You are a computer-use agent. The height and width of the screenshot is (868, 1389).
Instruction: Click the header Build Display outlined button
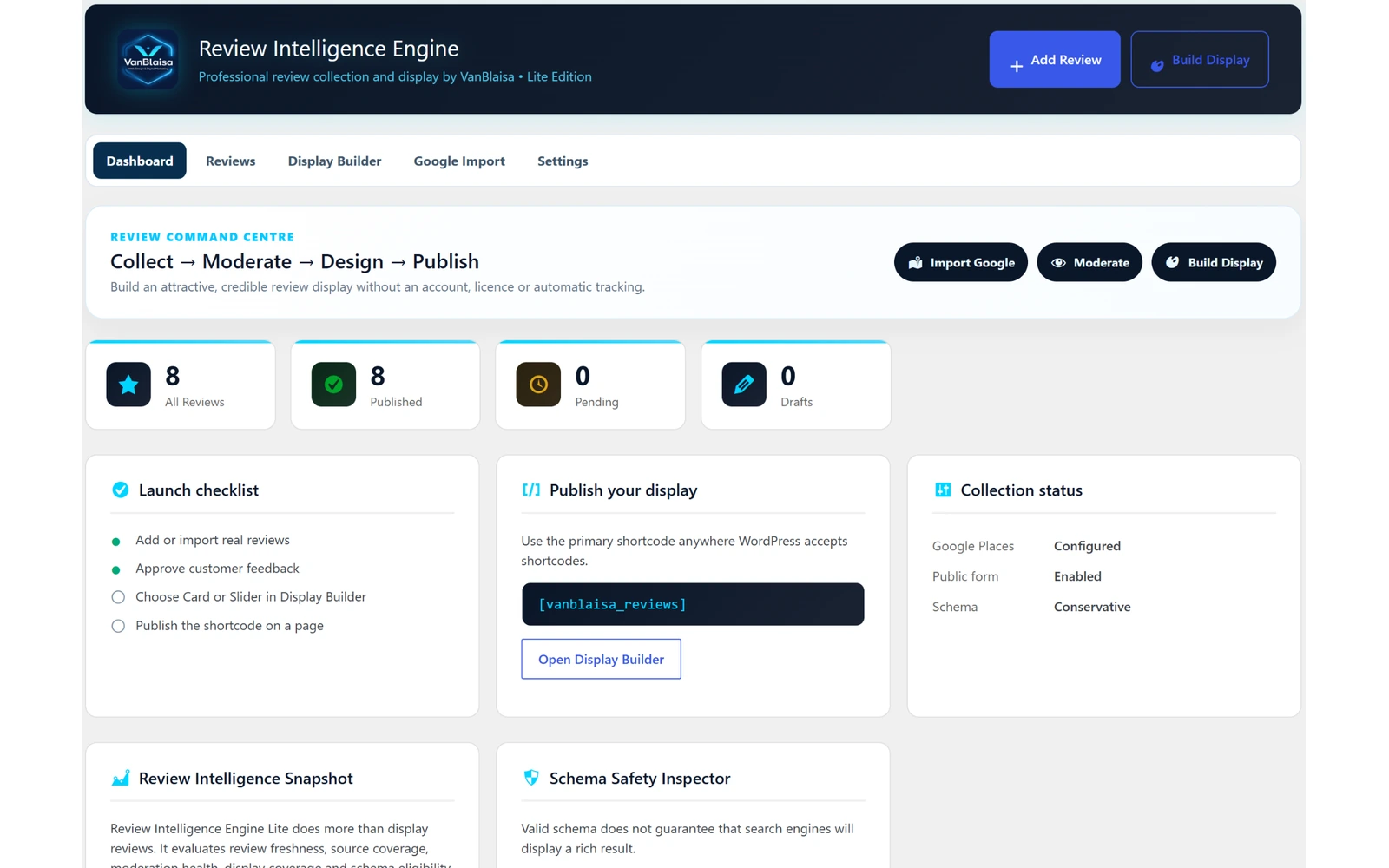click(1200, 59)
